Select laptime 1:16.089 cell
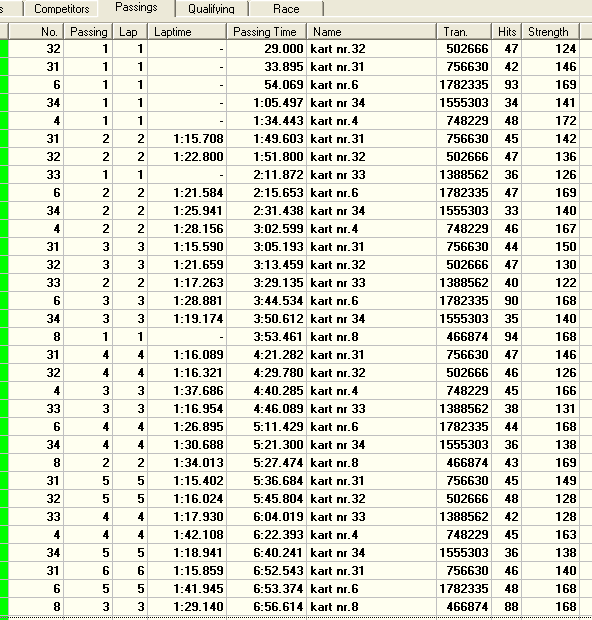Screen dimensions: 592x620 pyautogui.click(x=187, y=355)
